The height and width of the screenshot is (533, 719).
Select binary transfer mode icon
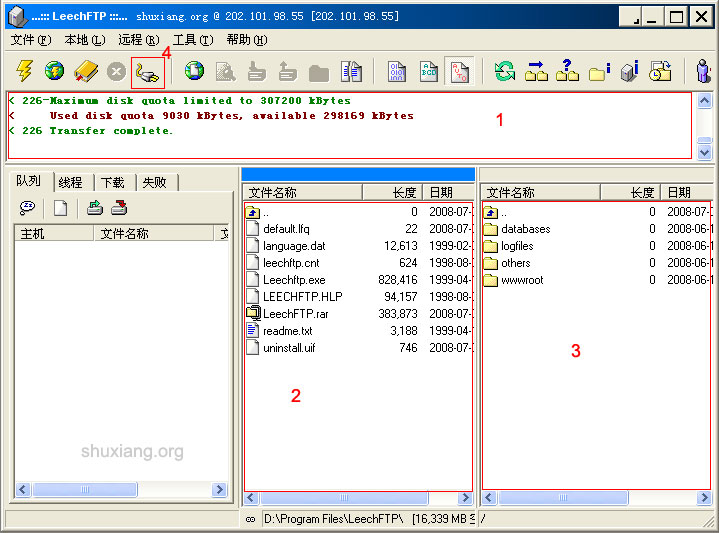point(397,72)
